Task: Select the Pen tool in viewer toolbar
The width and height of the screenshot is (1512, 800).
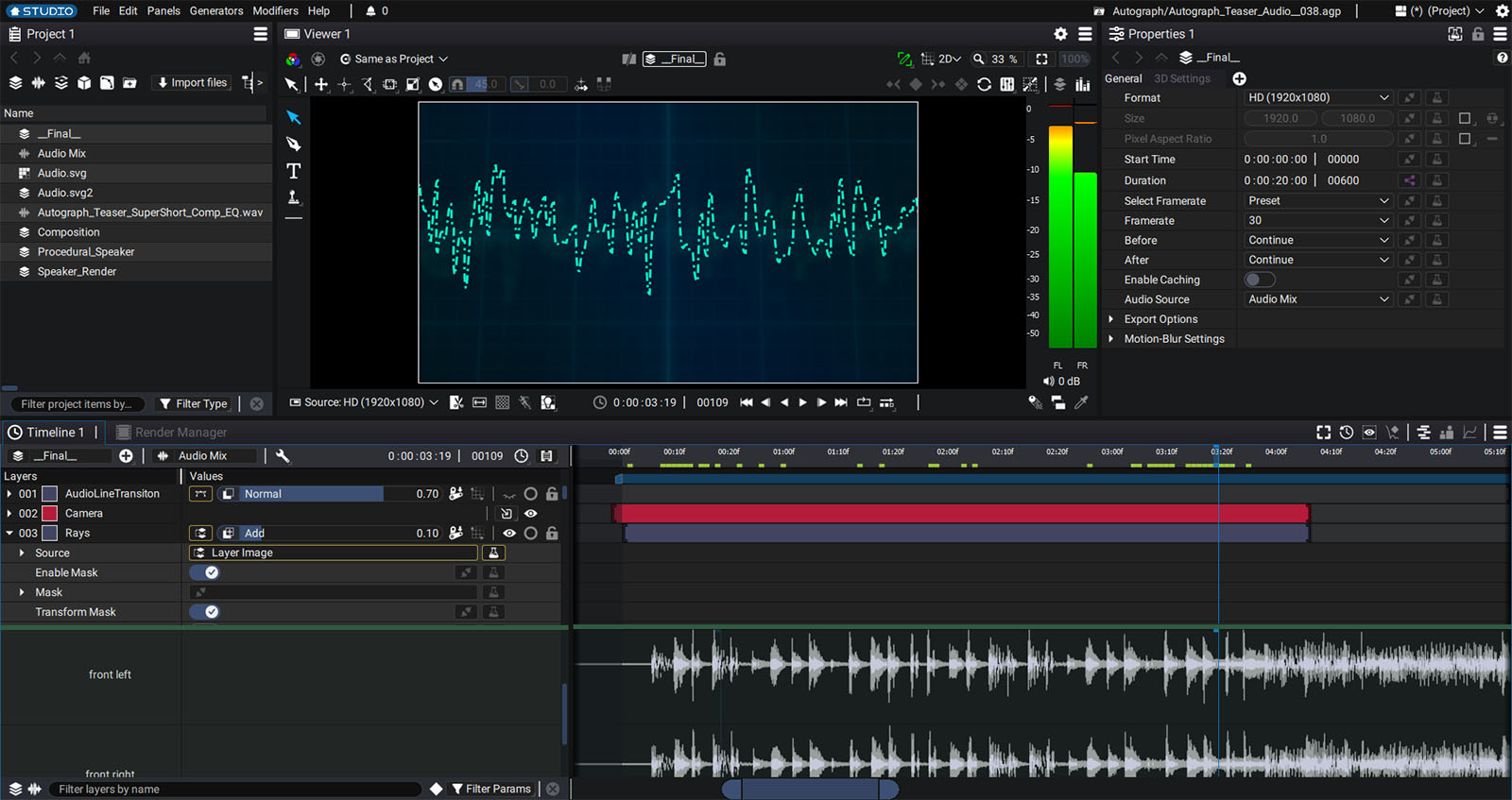Action: pos(294,145)
